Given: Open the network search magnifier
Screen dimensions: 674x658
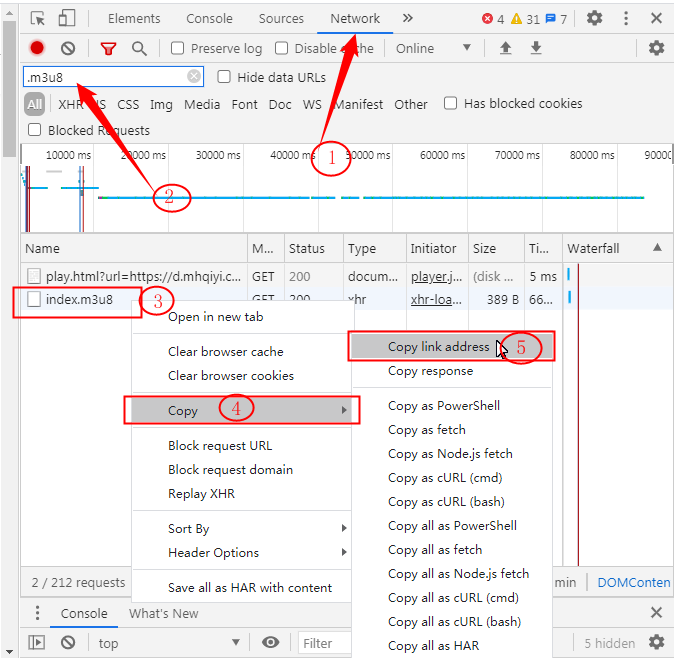Looking at the screenshot, I should click(x=140, y=48).
